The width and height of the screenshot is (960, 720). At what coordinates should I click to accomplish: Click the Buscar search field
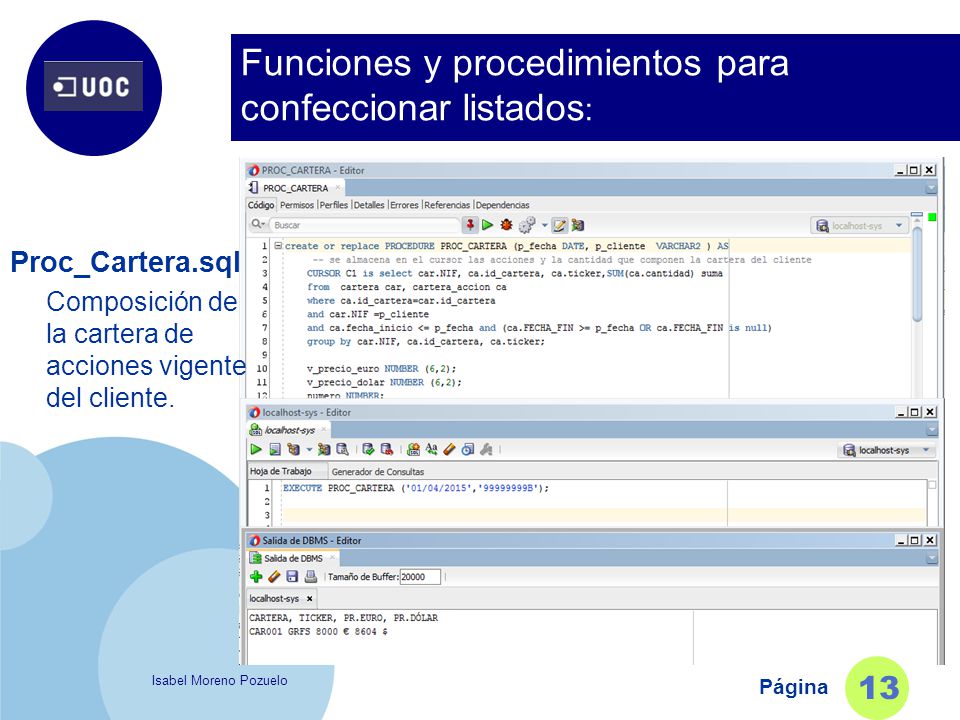365,225
